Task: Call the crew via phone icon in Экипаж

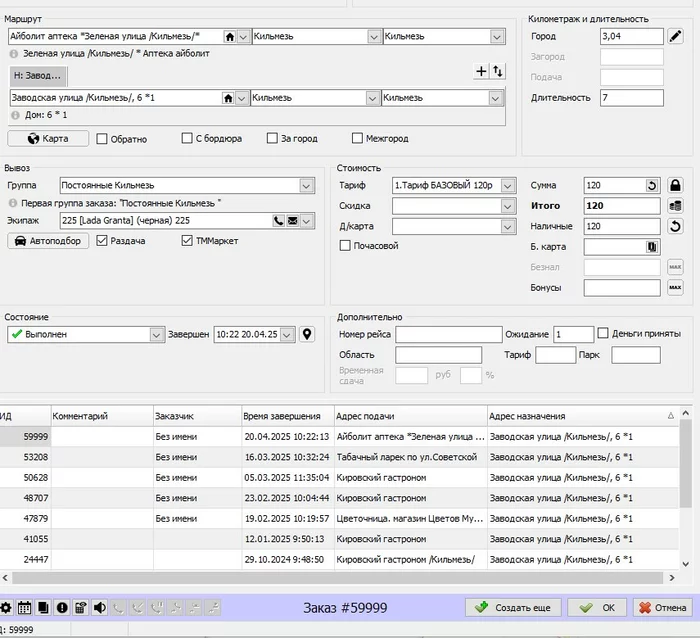Action: pyautogui.click(x=279, y=221)
